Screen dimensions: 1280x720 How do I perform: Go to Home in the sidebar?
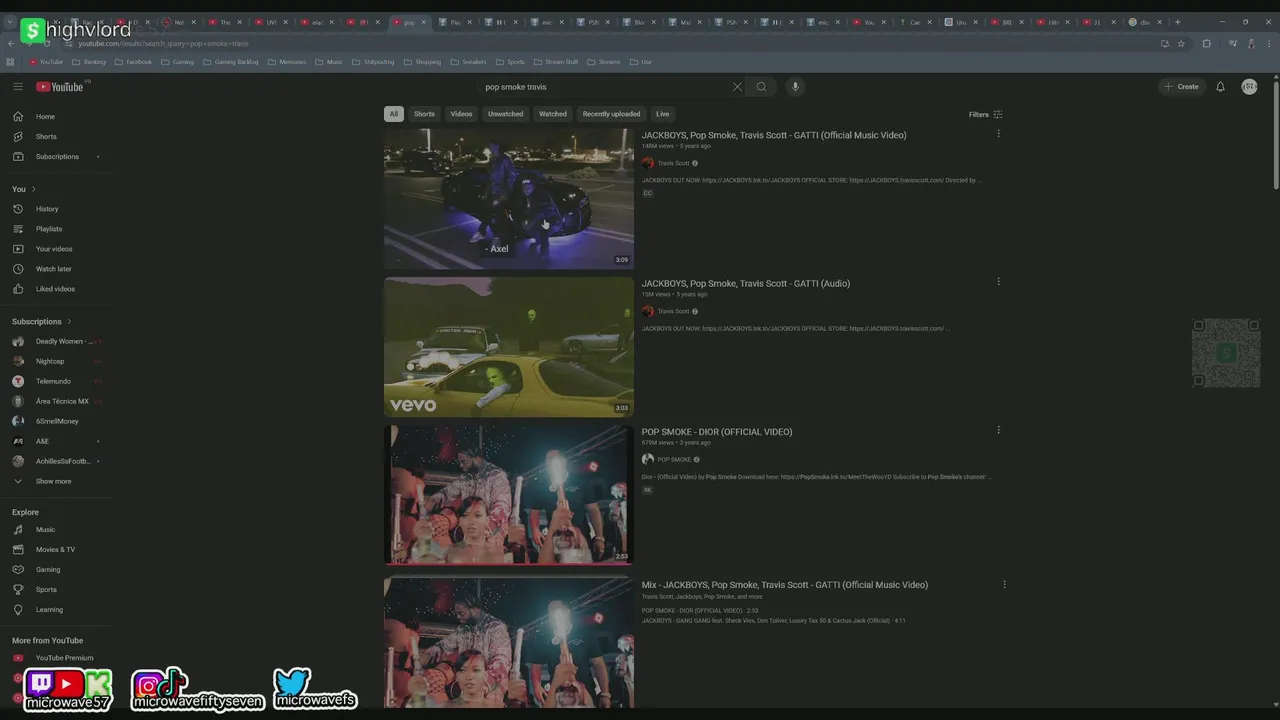tap(57, 117)
